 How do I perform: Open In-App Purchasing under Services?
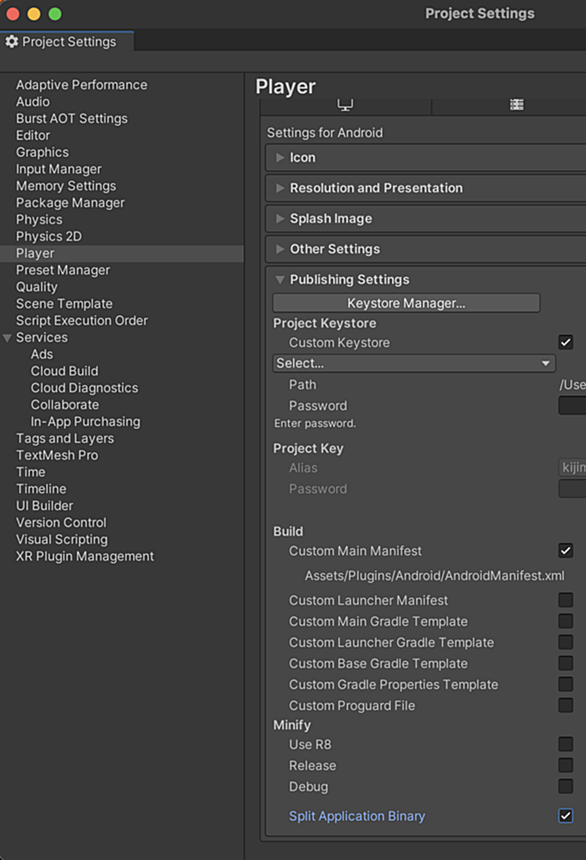tap(86, 421)
